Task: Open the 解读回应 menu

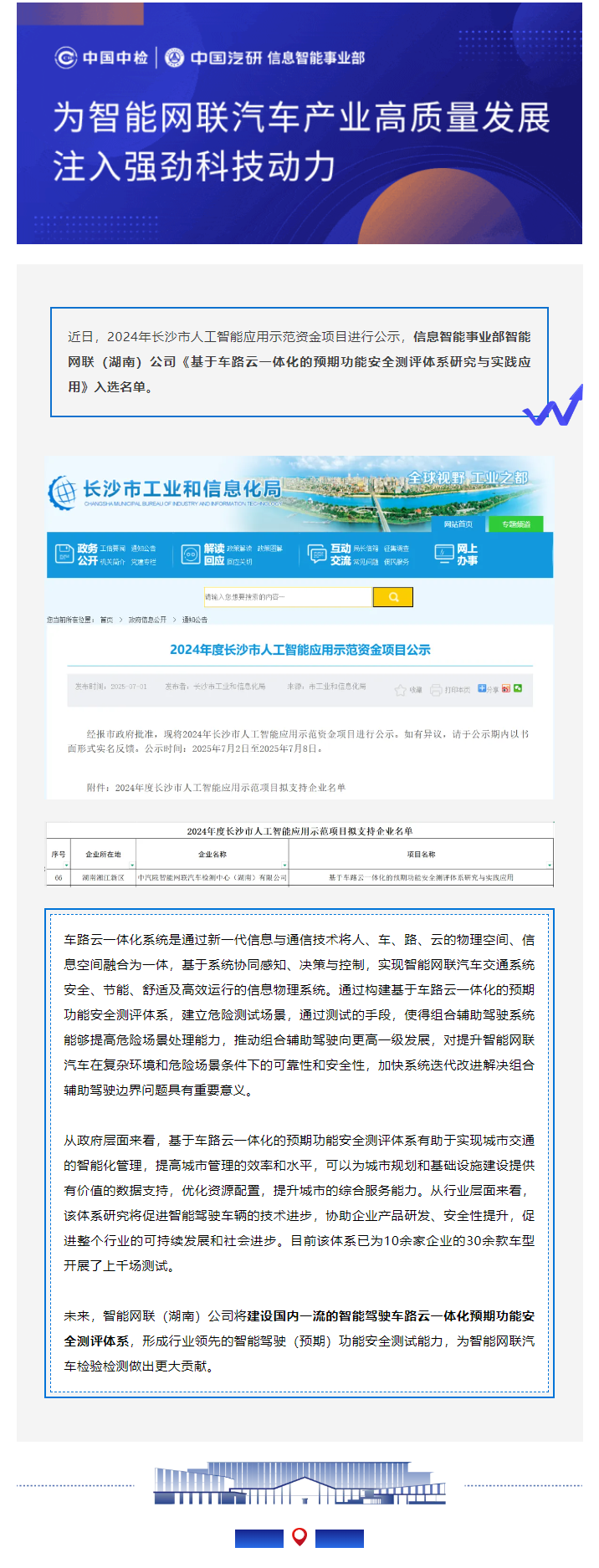Action: 214,554
